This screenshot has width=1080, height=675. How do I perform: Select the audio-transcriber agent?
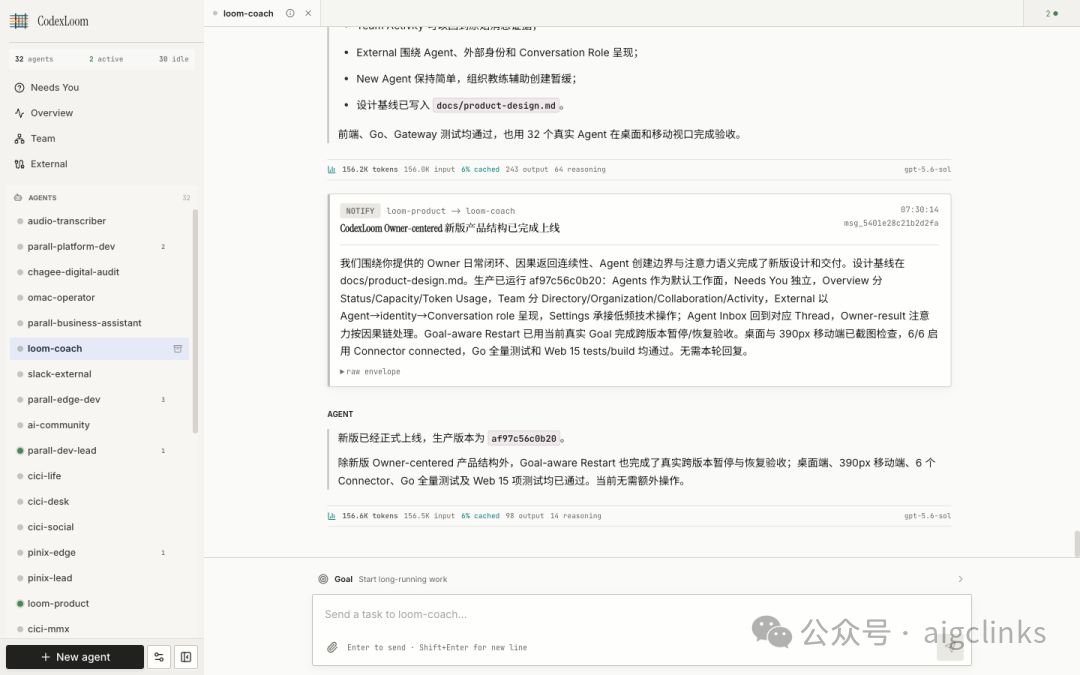[99, 221]
